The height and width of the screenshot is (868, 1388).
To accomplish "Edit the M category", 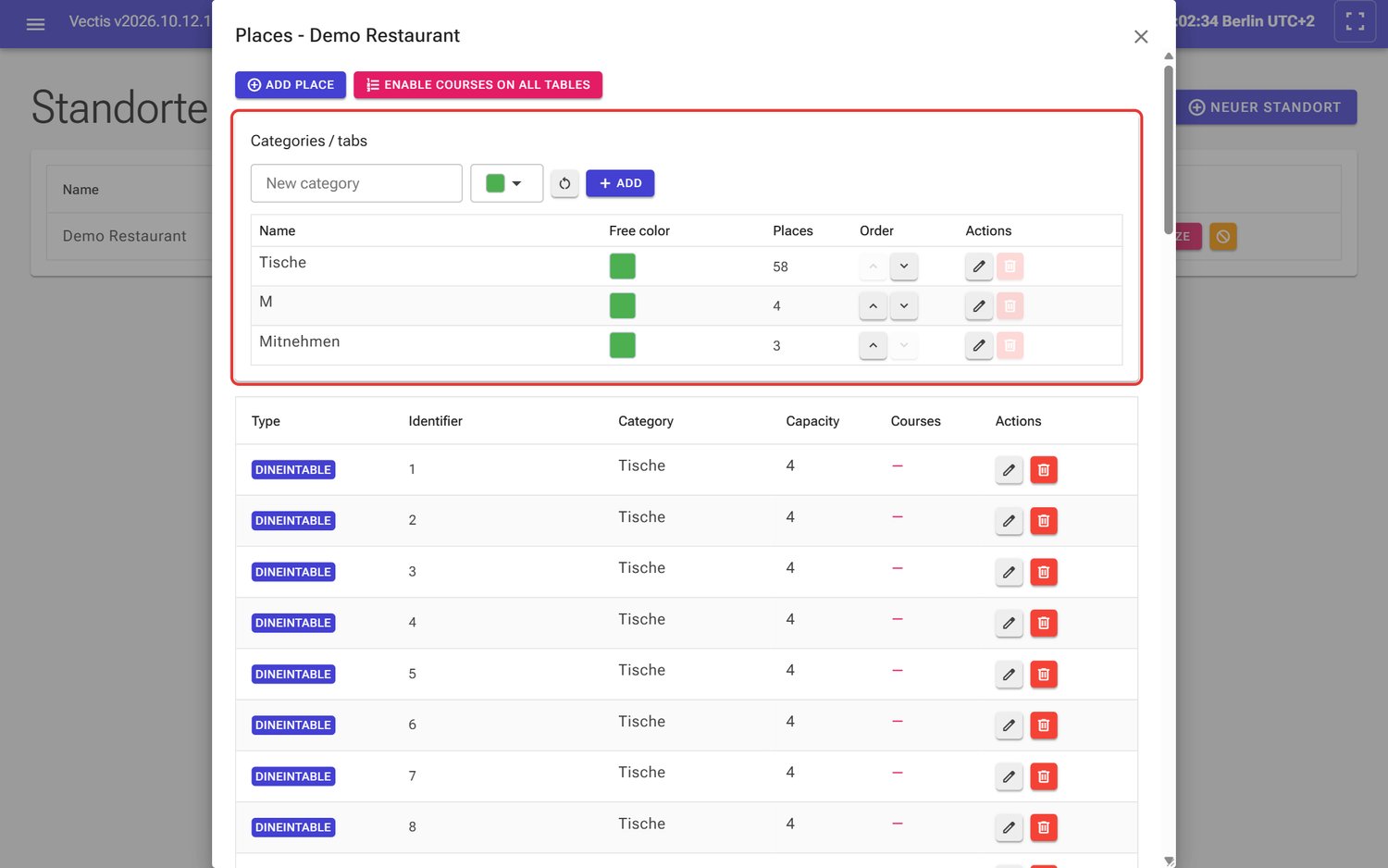I will click(979, 305).
